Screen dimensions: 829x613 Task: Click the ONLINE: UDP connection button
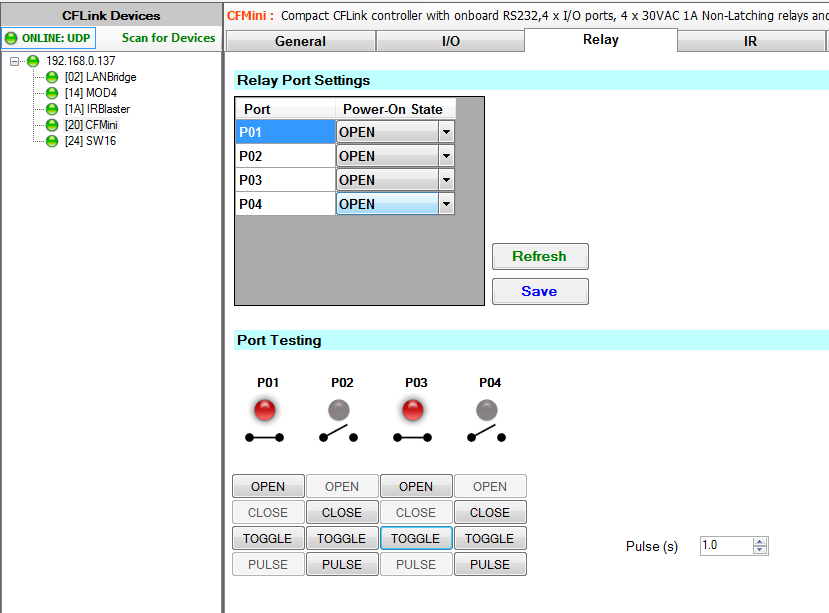(49, 38)
